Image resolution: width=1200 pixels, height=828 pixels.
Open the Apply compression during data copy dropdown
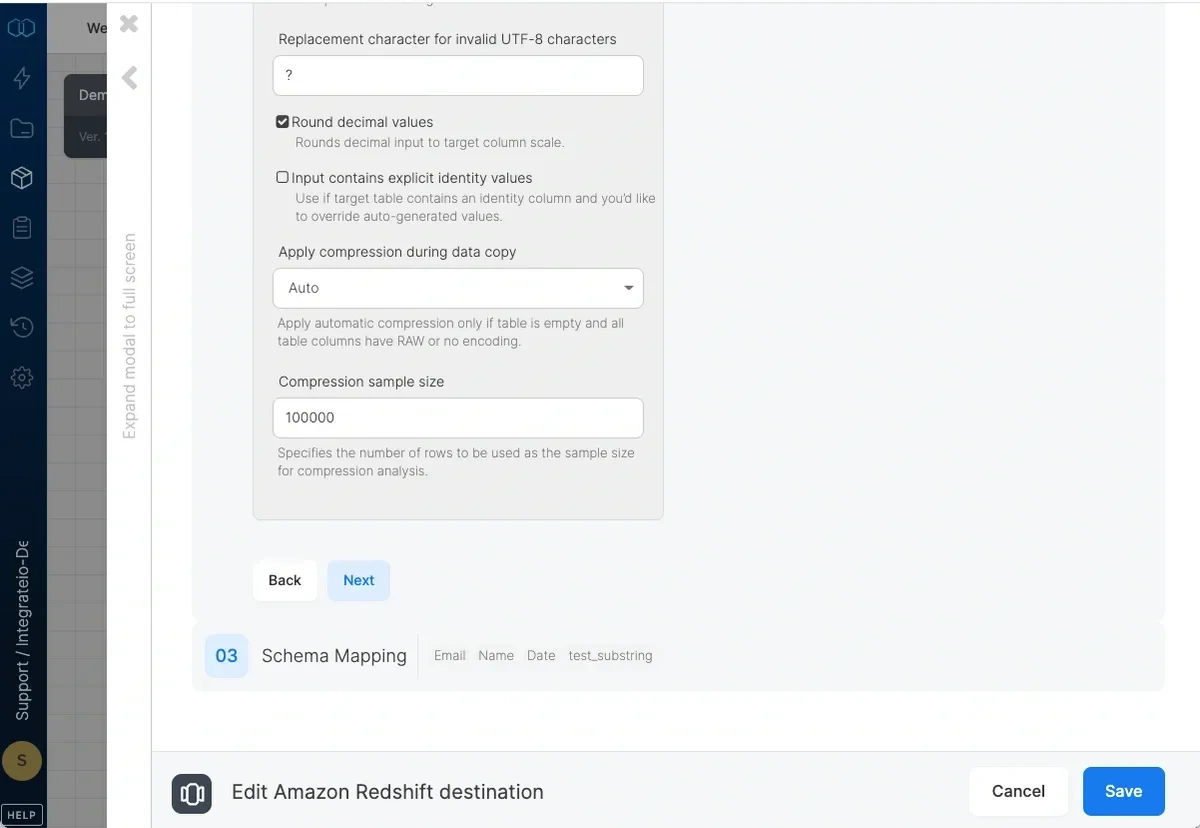(x=457, y=288)
